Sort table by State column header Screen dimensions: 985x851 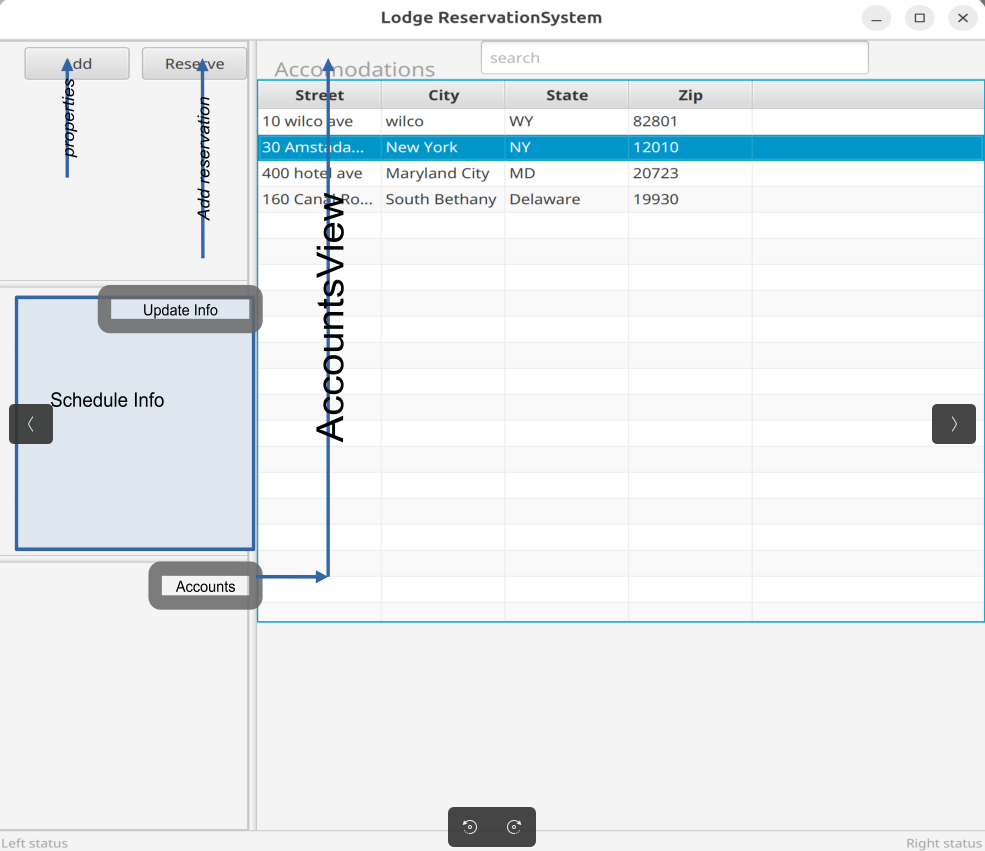pyautogui.click(x=566, y=96)
